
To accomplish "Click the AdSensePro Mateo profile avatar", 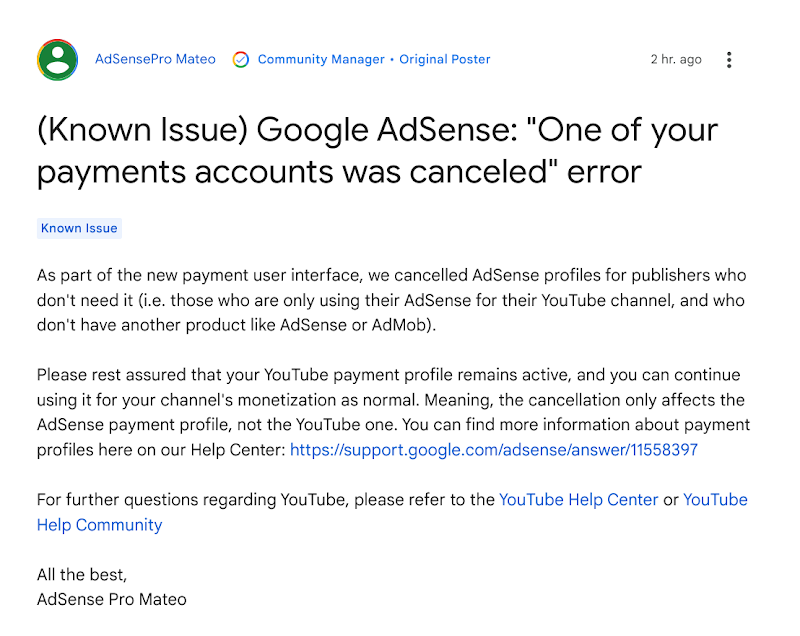I will 57,60.
